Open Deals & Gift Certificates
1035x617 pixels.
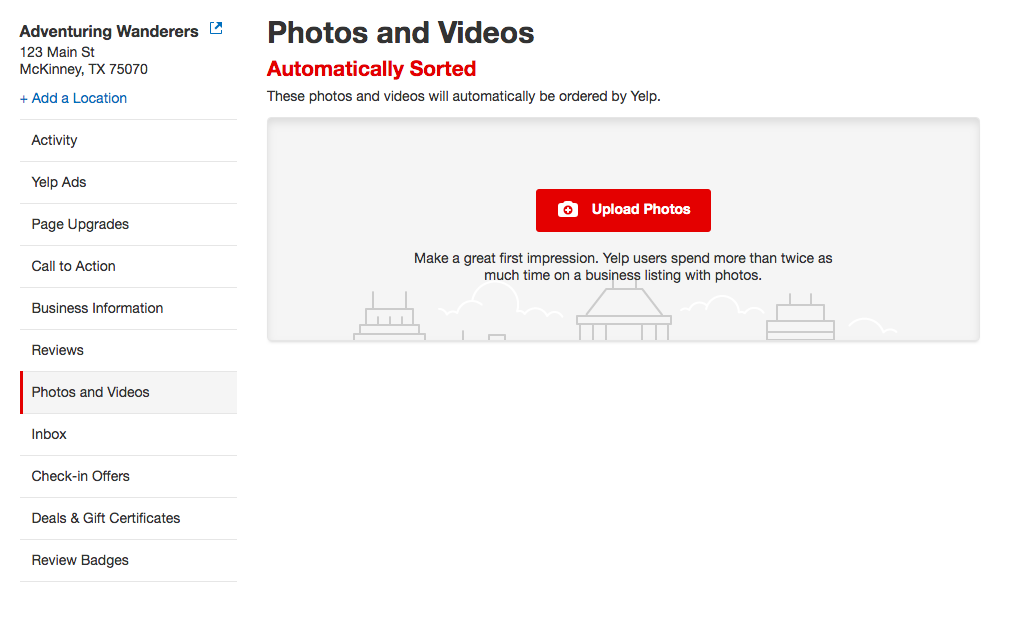(106, 518)
